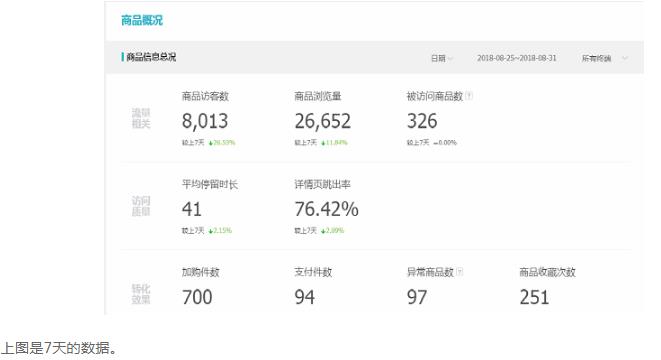Click the 流量相关 row label
Image resolution: width=661 pixels, height=360 pixels.
click(141, 118)
